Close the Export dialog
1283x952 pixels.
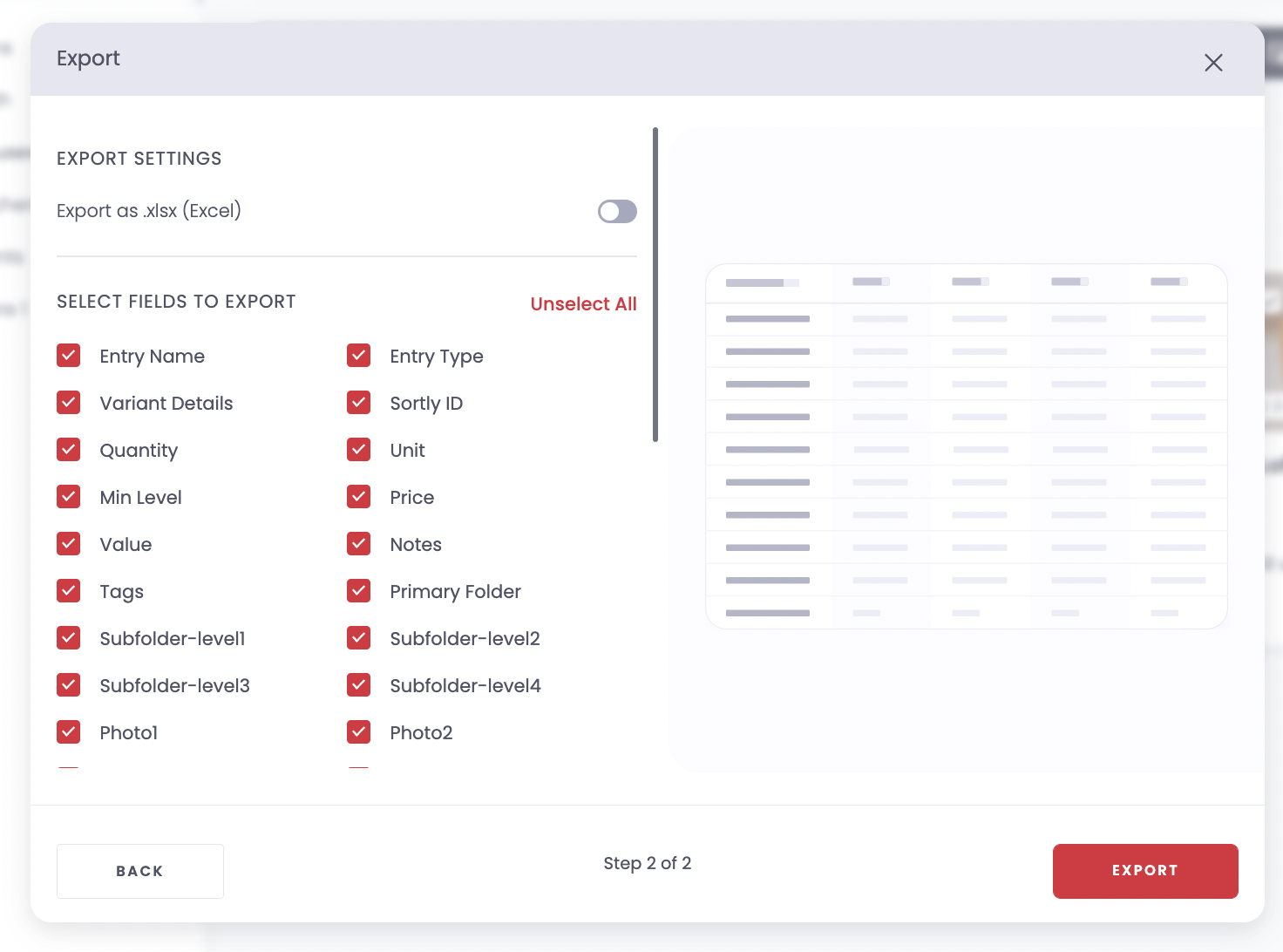pyautogui.click(x=1213, y=62)
